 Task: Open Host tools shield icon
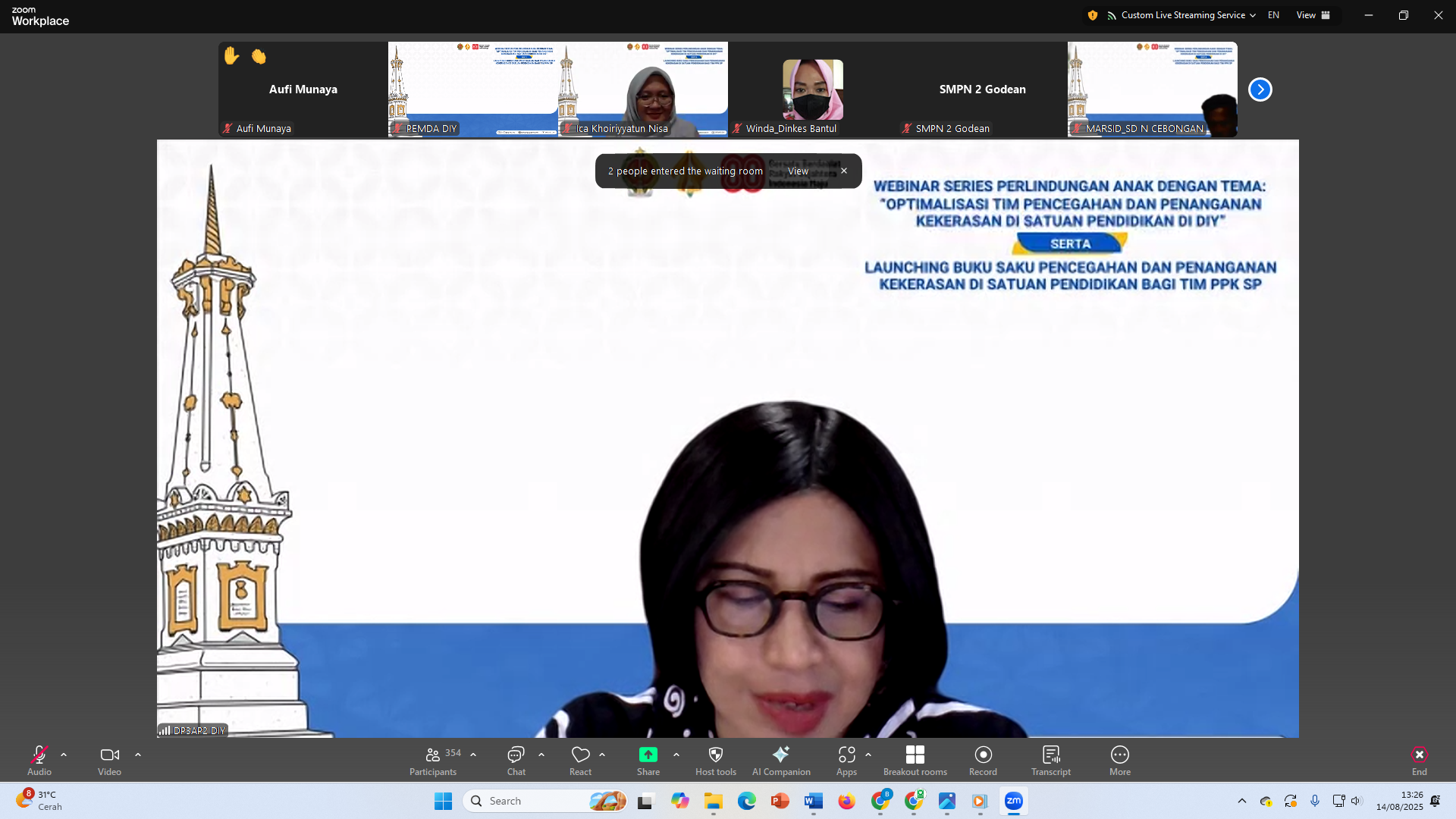(x=715, y=755)
